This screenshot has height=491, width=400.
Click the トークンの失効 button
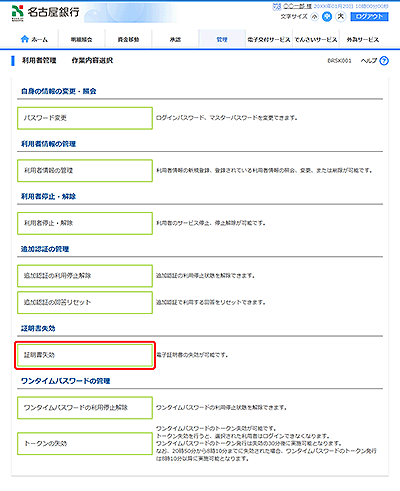click(85, 444)
